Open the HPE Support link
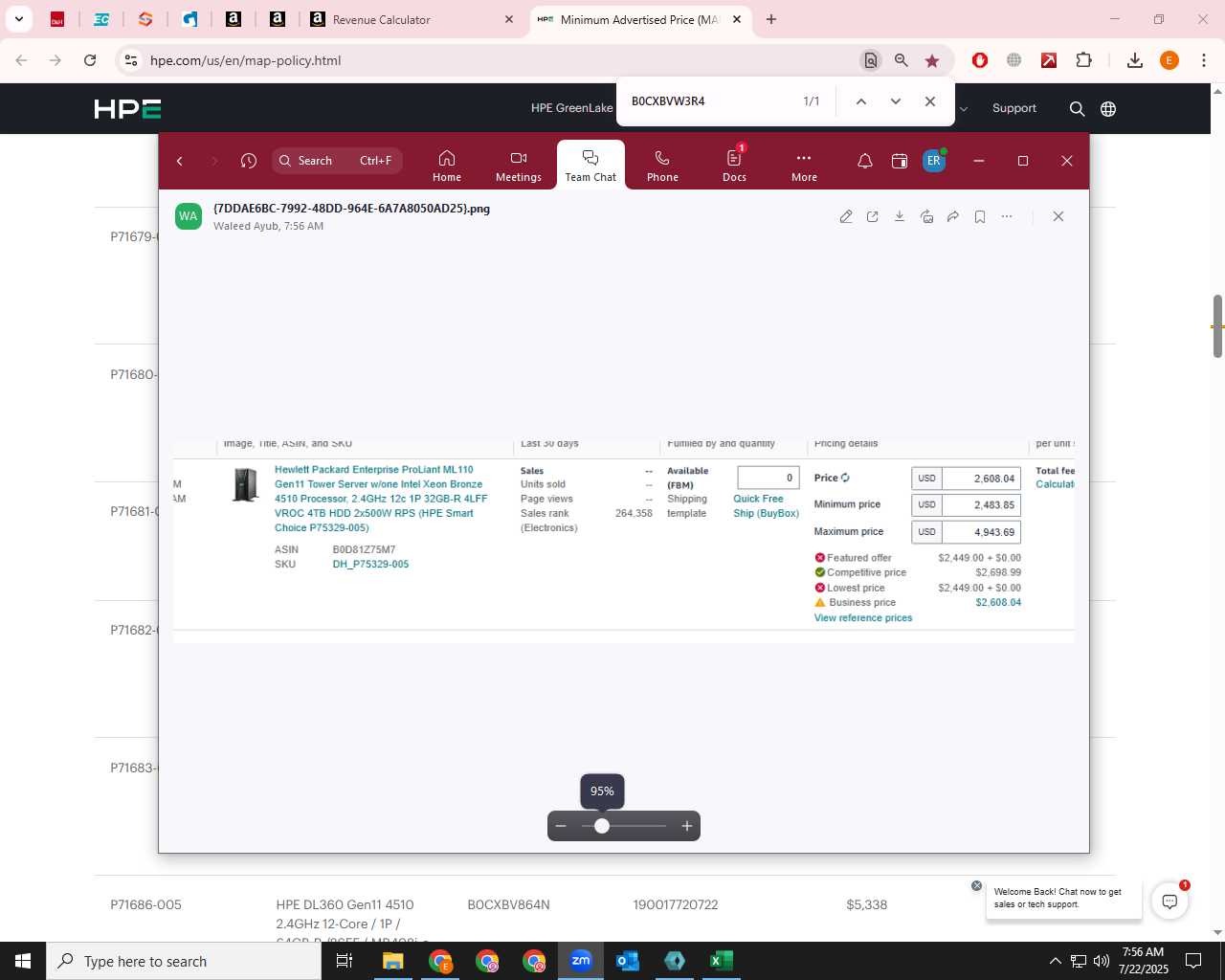This screenshot has height=980, width=1225. 1014,108
